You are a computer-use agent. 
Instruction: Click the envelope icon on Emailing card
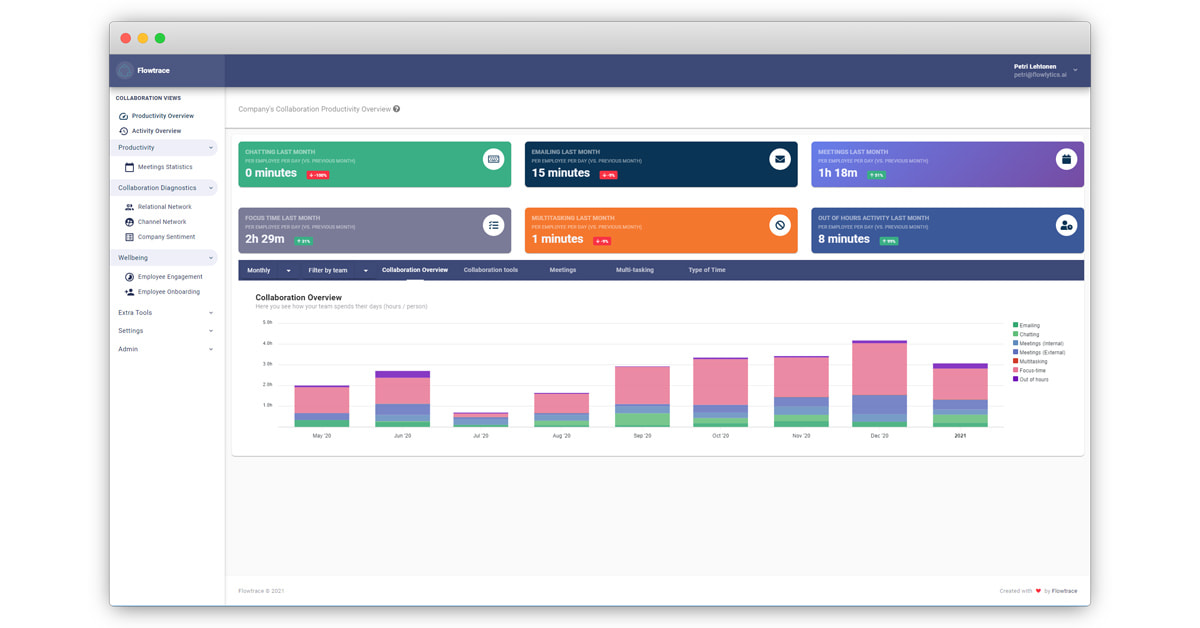click(782, 161)
